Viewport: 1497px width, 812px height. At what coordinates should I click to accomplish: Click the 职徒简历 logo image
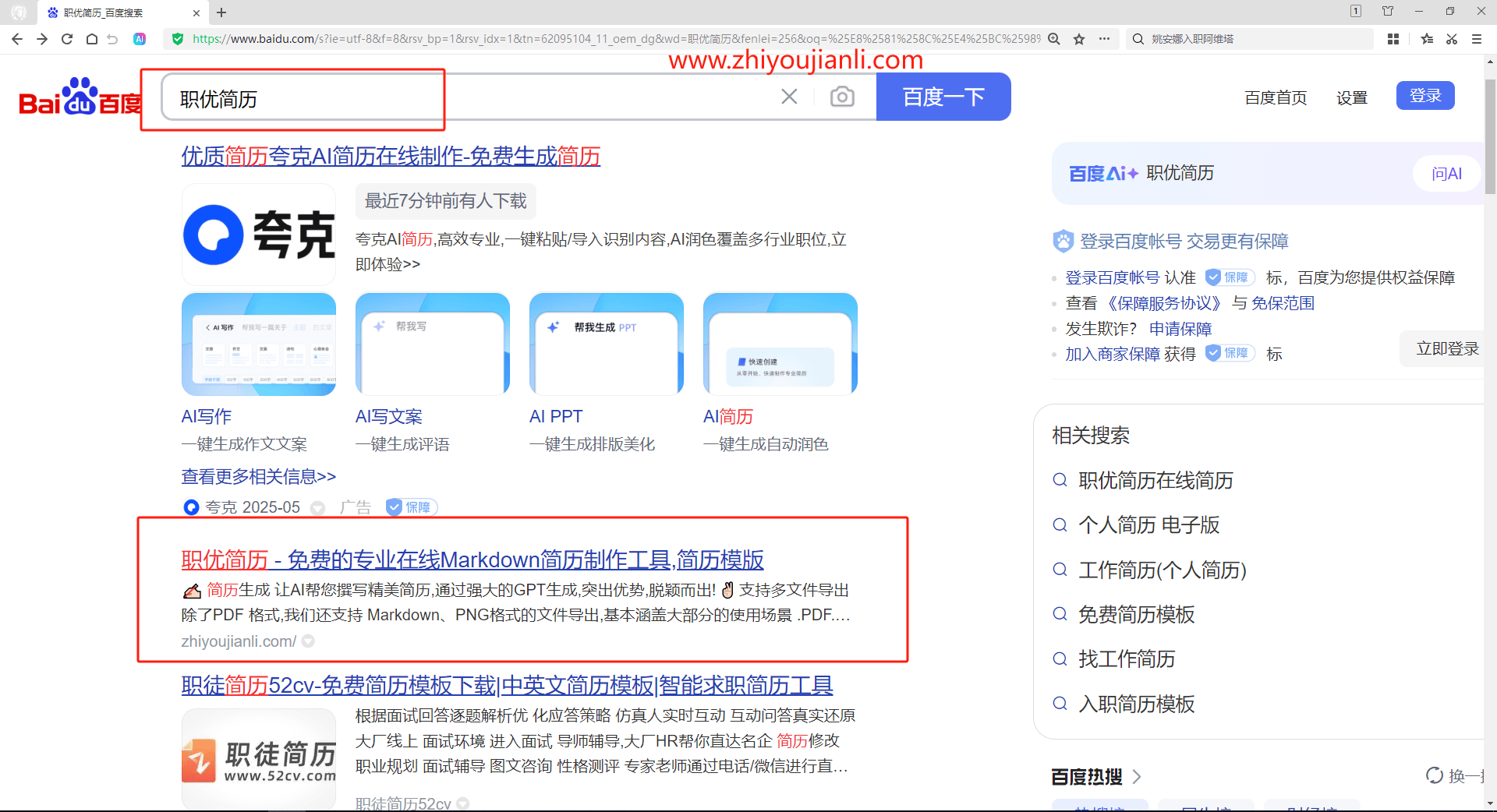tap(259, 759)
